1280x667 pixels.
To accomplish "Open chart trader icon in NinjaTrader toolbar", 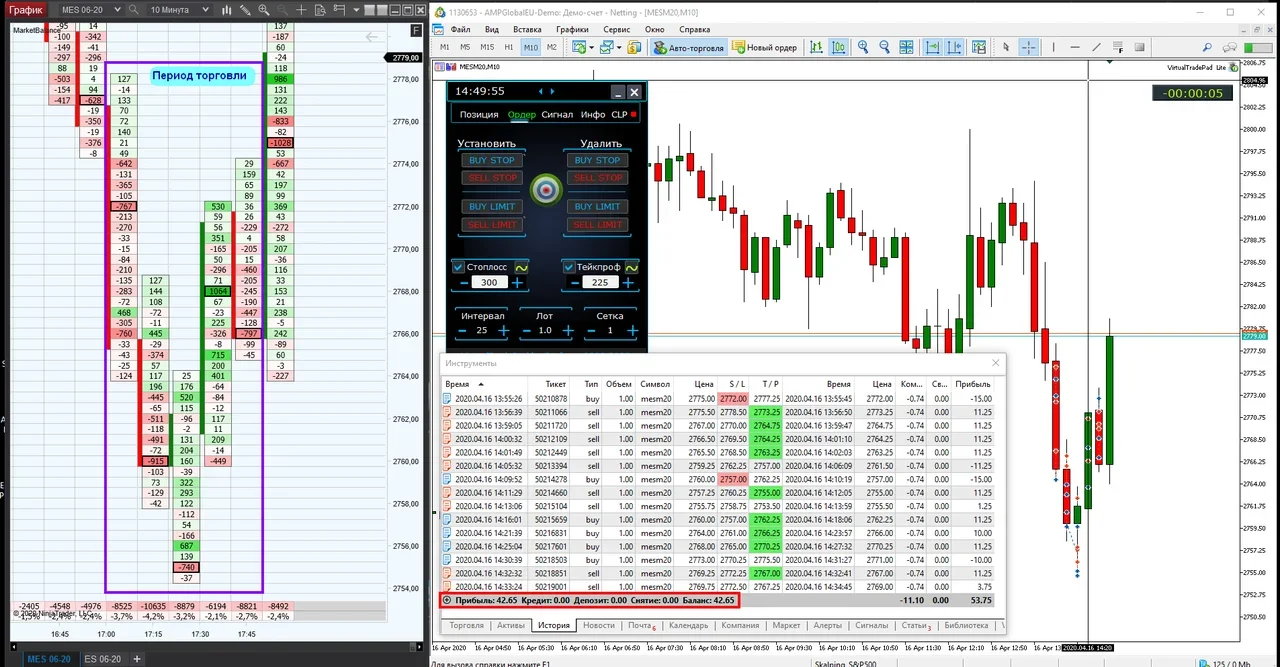I will coord(339,9).
